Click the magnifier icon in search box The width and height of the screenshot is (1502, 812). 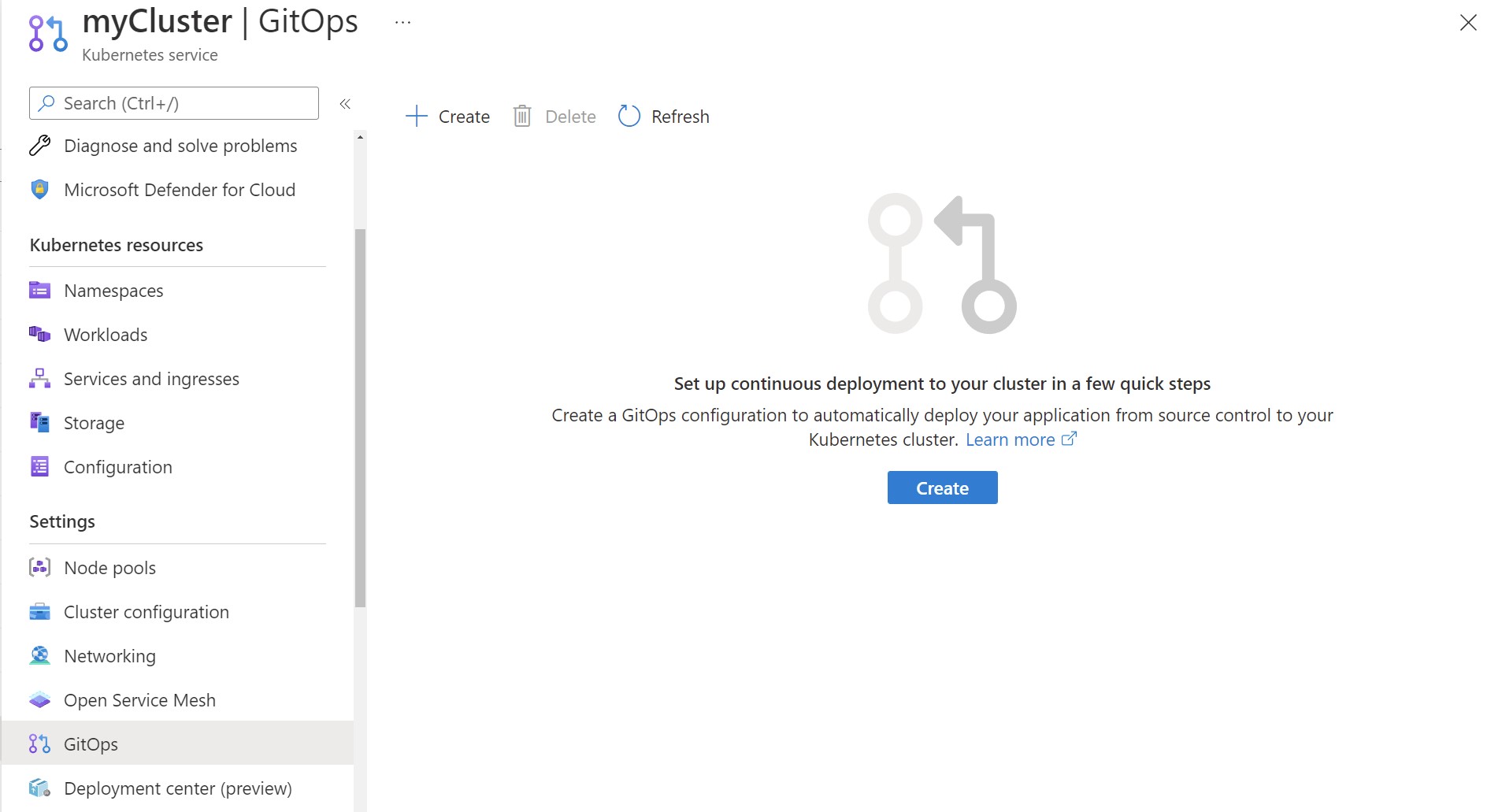point(46,103)
